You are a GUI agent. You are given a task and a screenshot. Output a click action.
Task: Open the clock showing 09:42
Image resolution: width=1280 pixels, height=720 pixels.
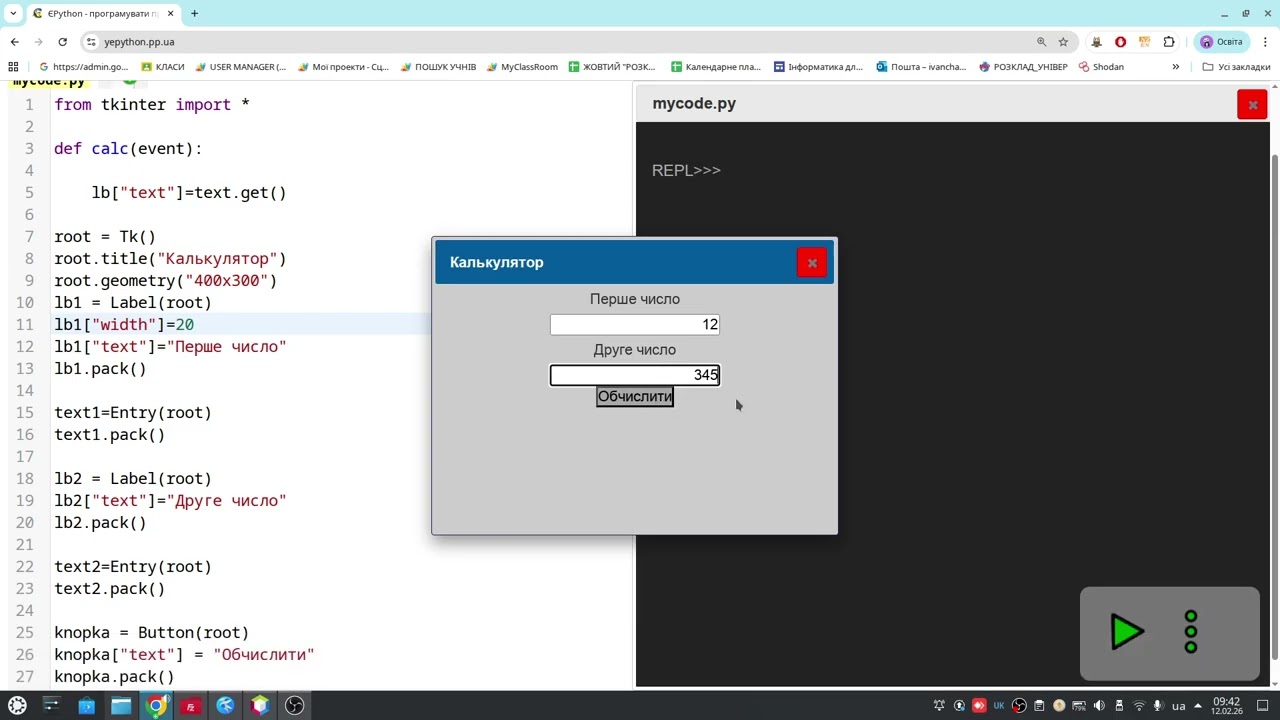pyautogui.click(x=1226, y=706)
